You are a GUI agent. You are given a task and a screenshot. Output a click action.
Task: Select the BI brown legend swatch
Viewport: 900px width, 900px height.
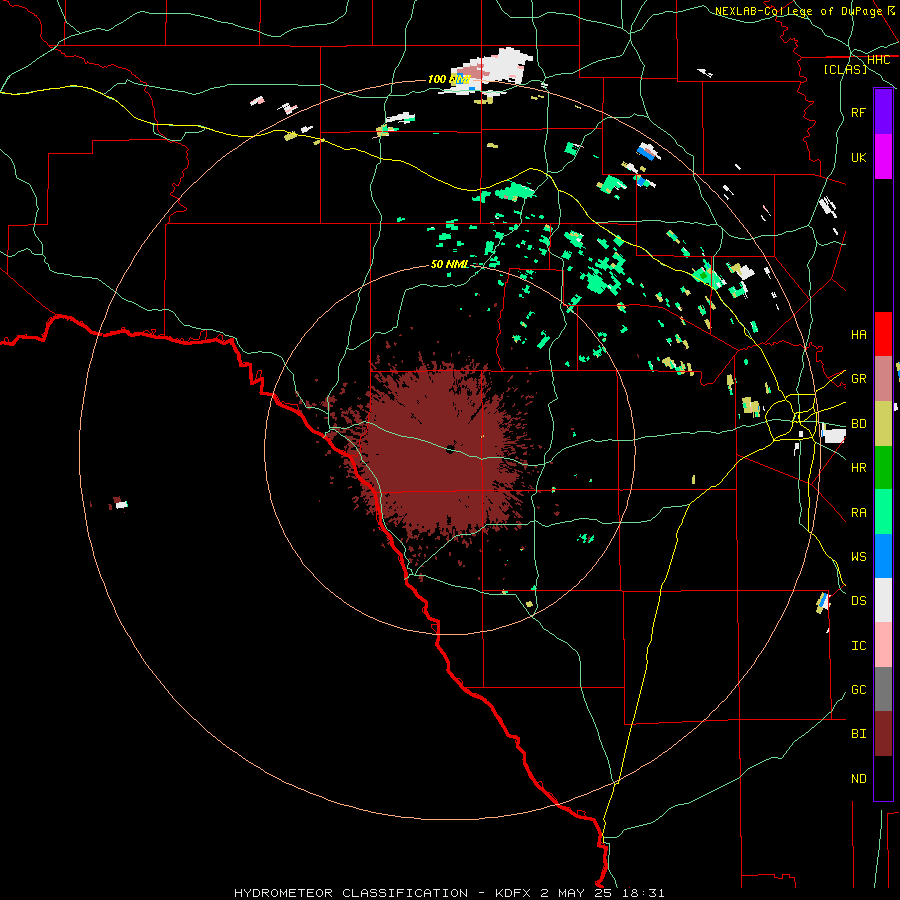[883, 734]
